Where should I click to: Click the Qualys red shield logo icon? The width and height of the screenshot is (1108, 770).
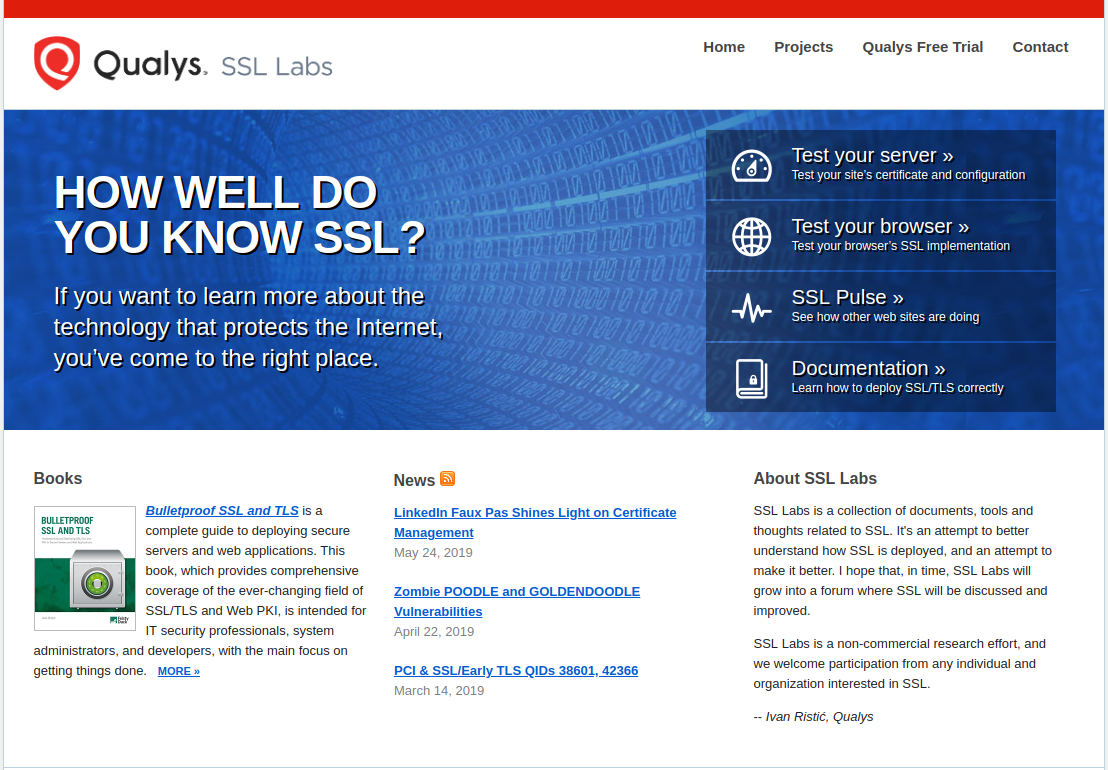(56, 63)
